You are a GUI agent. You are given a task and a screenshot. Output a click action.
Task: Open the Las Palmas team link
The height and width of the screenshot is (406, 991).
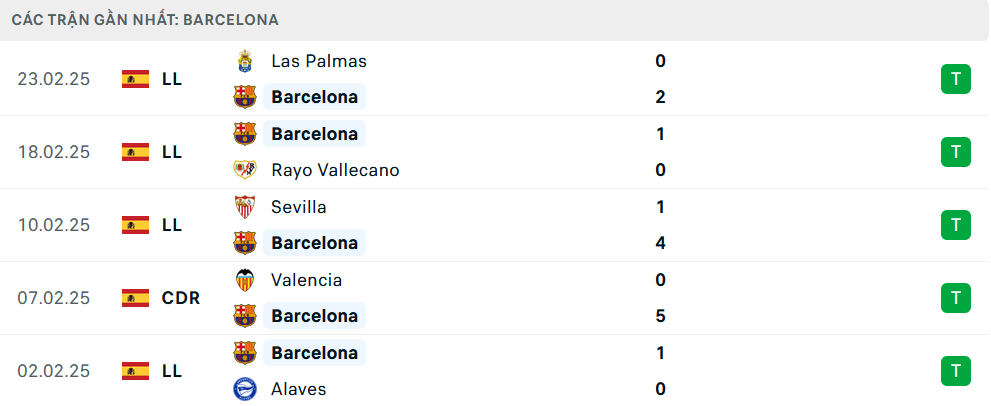coord(319,61)
